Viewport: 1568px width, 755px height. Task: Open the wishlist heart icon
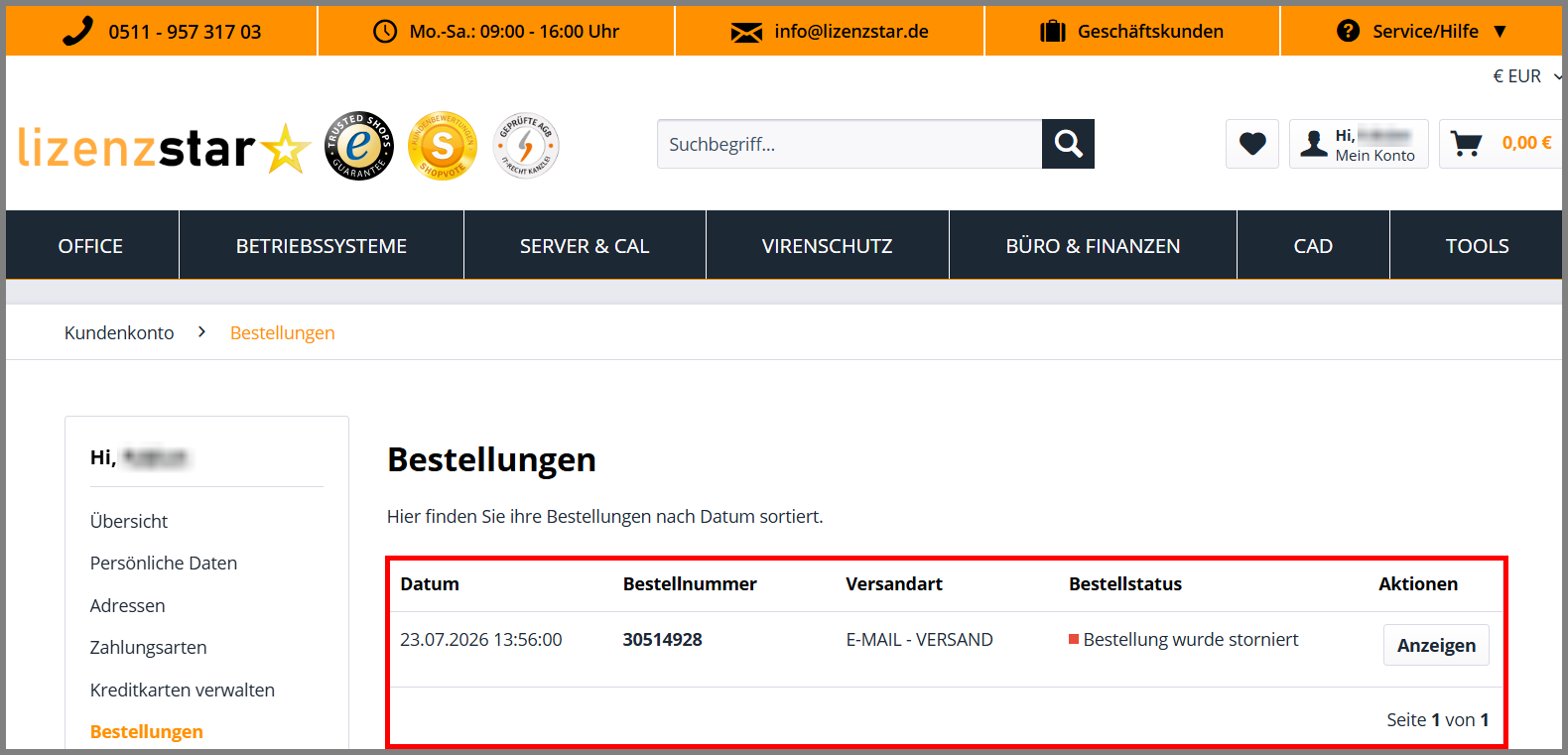coord(1252,144)
